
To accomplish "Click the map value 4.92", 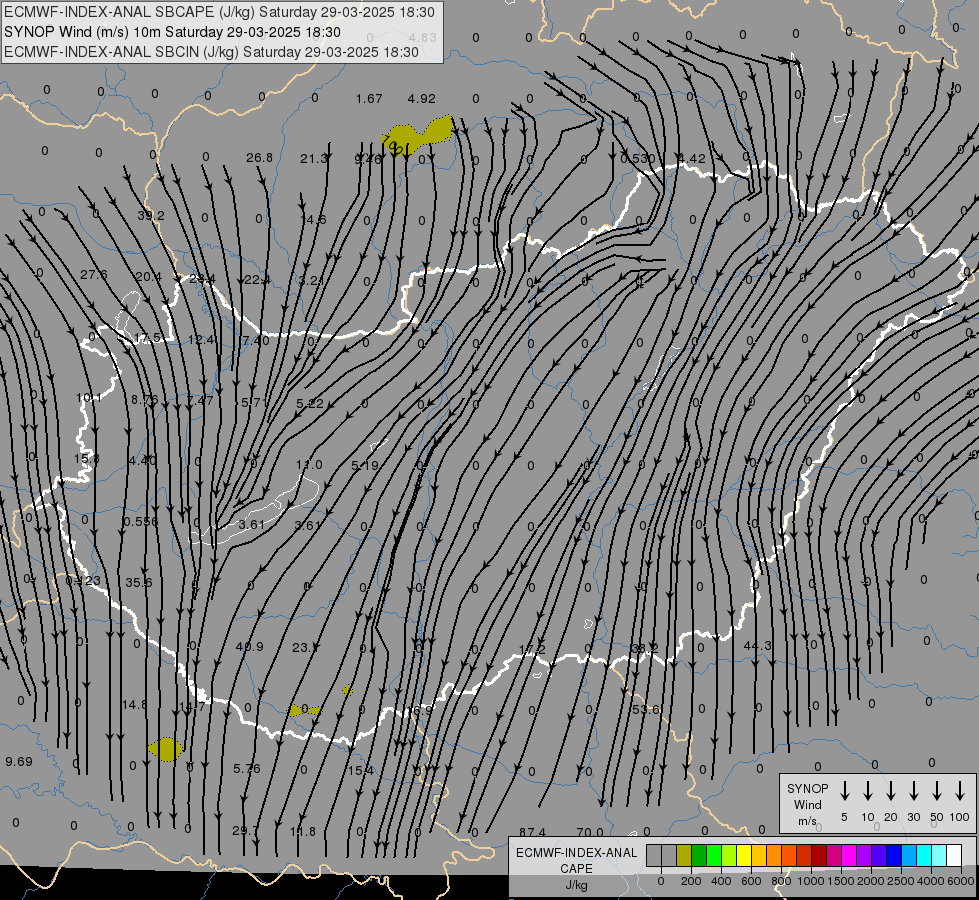I will 421,99.
